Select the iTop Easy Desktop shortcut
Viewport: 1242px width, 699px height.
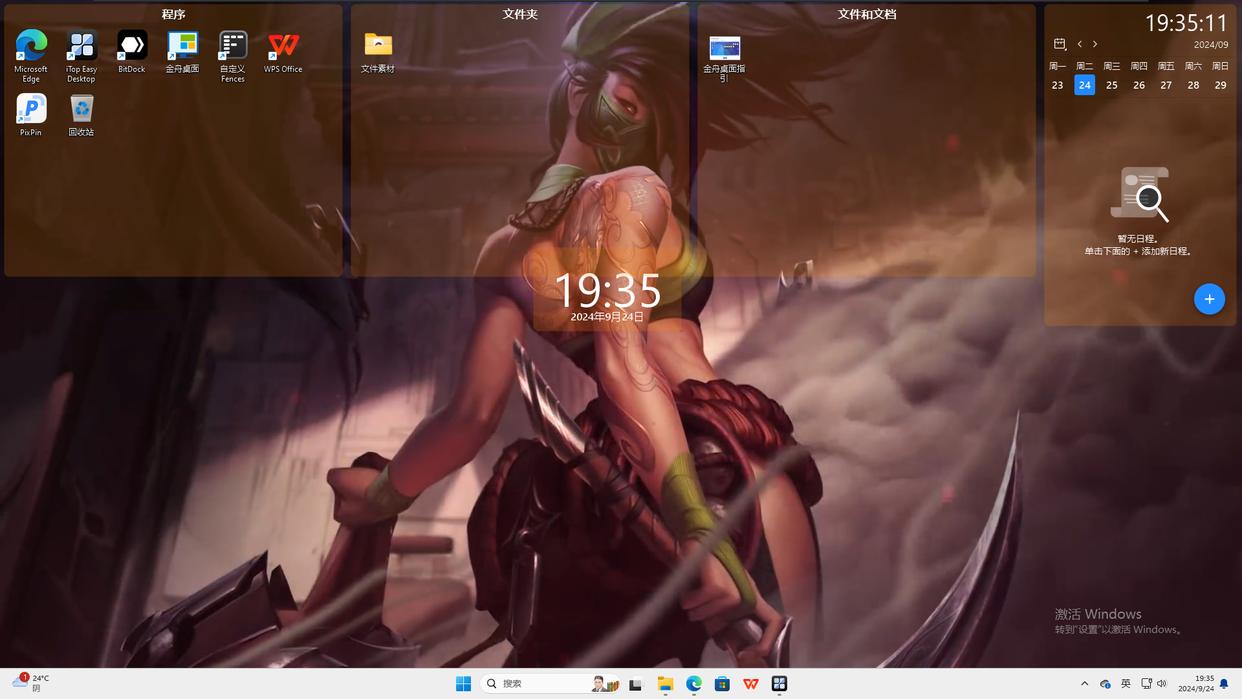coord(81,46)
